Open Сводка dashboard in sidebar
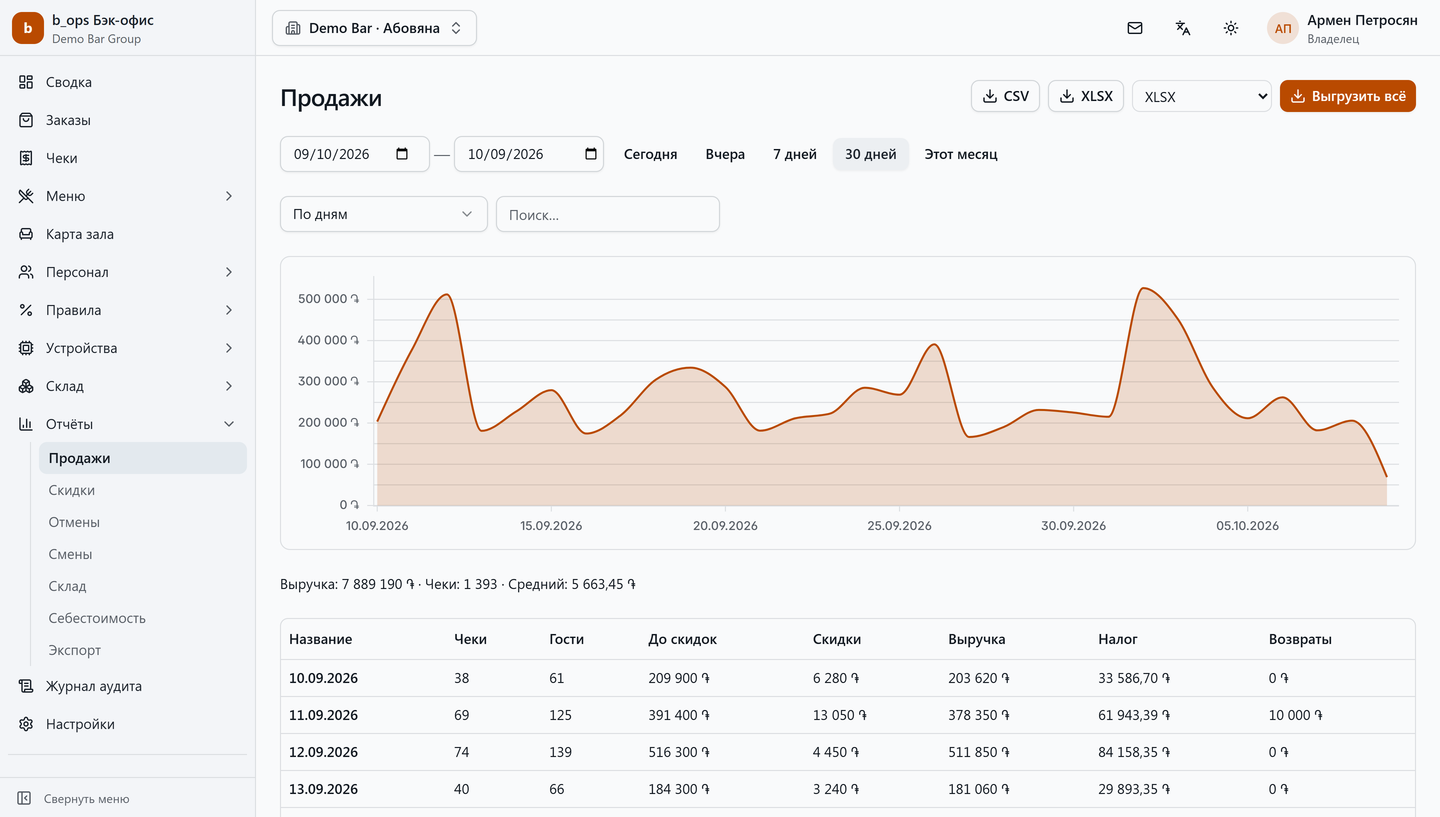This screenshot has width=1440, height=817. (127, 82)
